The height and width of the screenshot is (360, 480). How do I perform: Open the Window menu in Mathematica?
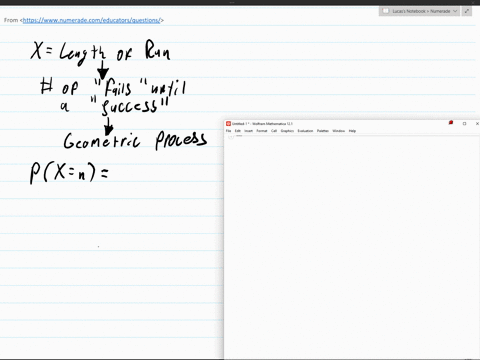click(339, 131)
